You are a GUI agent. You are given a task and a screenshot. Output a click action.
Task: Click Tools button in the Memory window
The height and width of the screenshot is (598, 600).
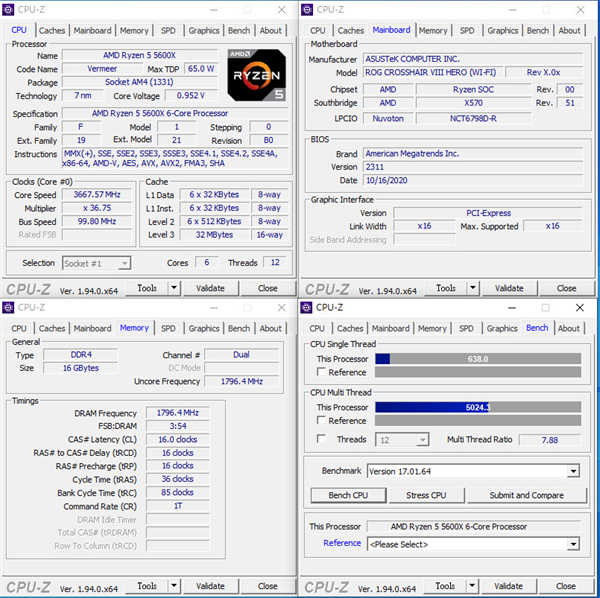click(x=147, y=586)
